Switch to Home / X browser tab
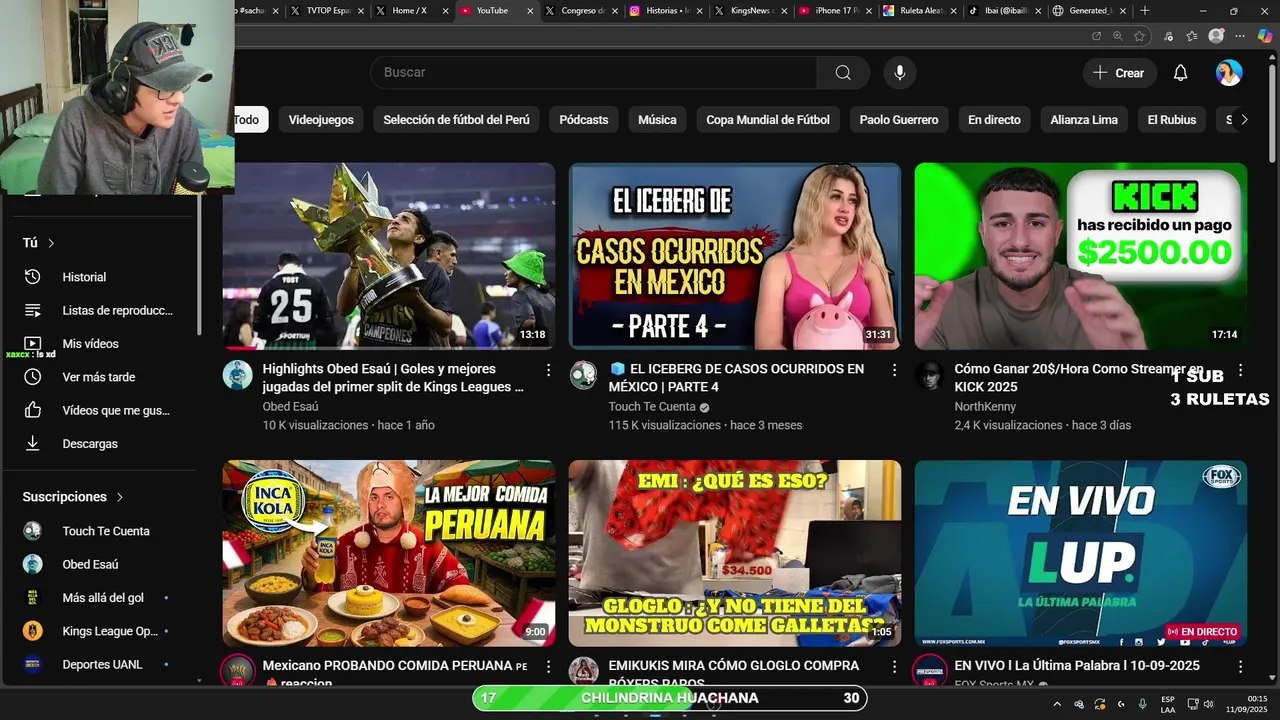The height and width of the screenshot is (720, 1280). (x=411, y=11)
